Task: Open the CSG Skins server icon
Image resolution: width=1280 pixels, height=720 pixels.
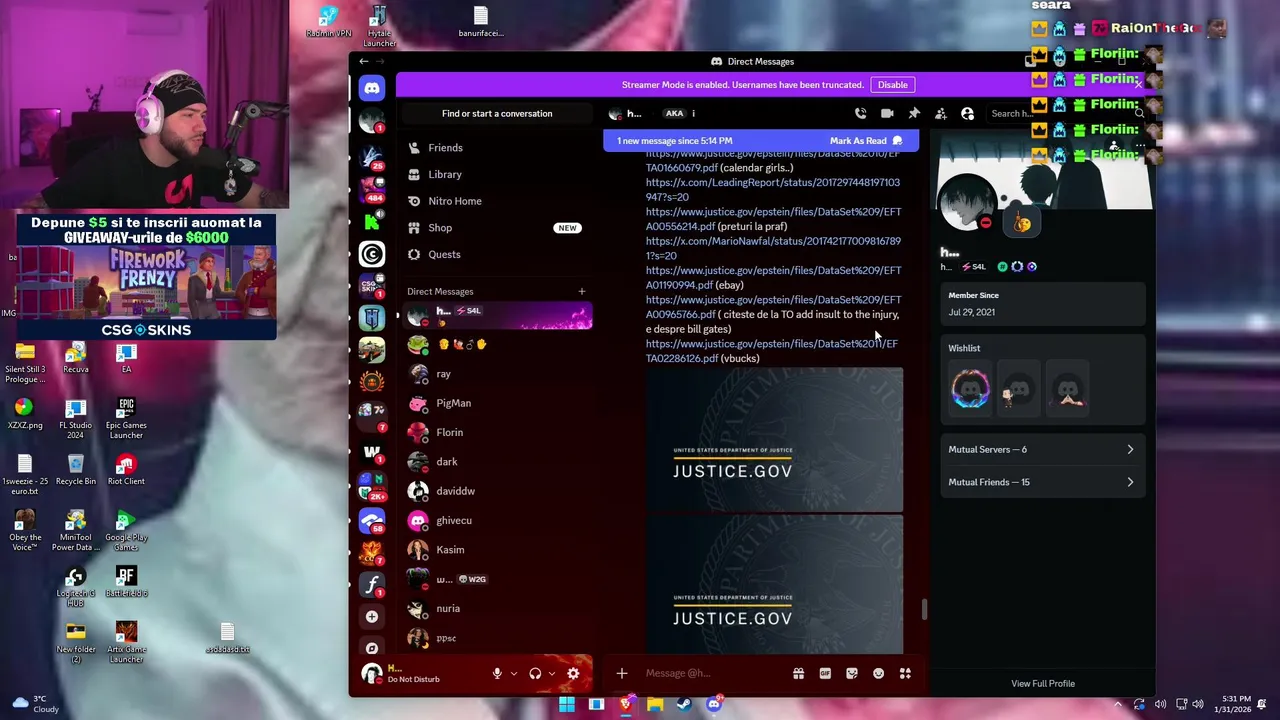Action: coord(372,286)
